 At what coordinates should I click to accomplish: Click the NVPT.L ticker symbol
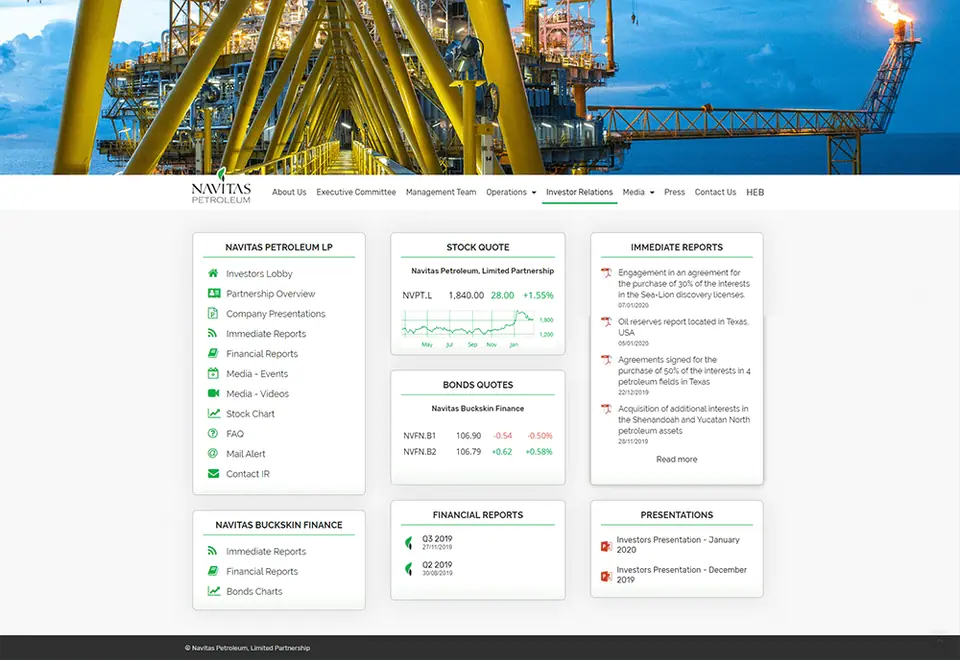tap(417, 295)
